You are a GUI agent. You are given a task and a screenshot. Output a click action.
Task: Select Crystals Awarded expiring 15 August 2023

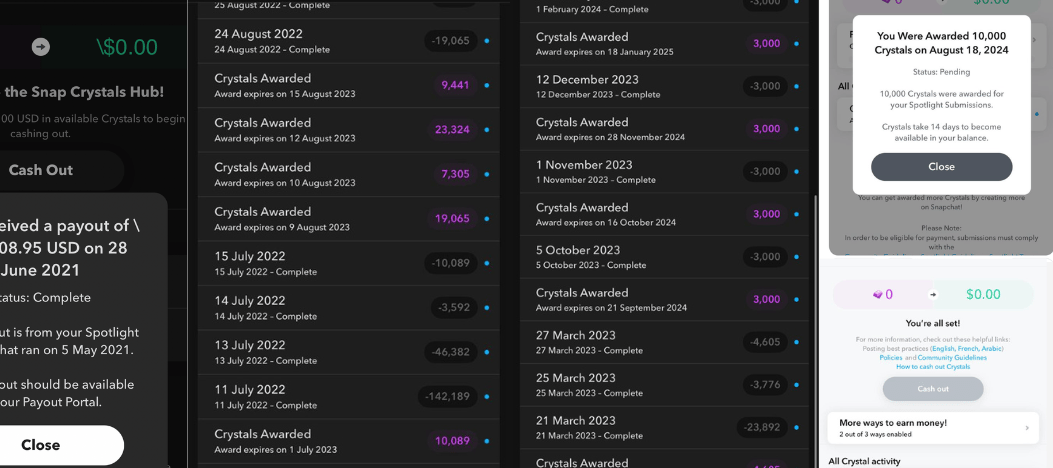point(285,85)
